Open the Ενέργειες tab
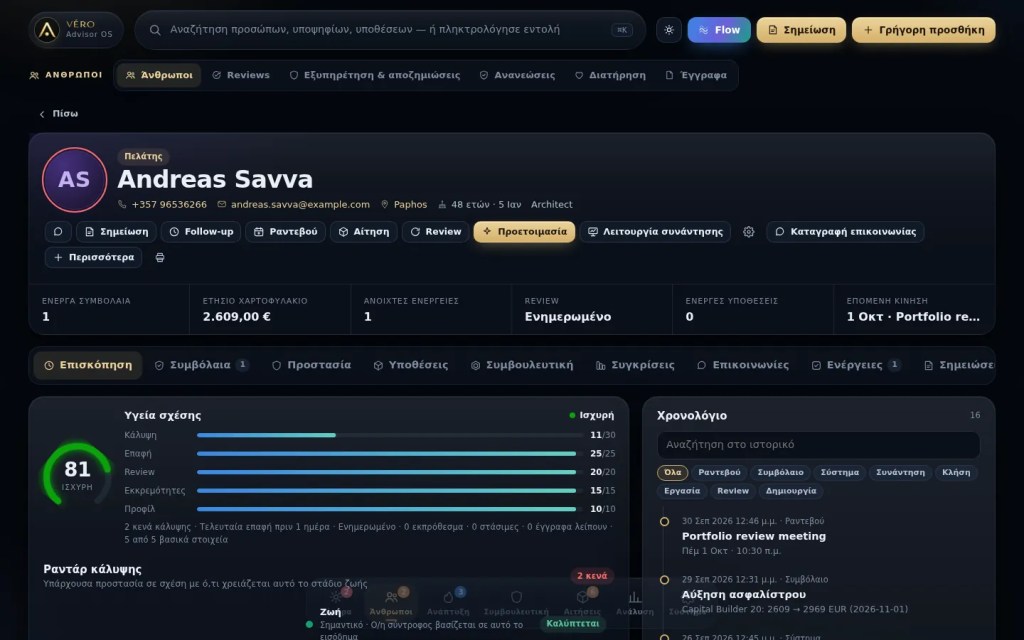 pyautogui.click(x=856, y=365)
